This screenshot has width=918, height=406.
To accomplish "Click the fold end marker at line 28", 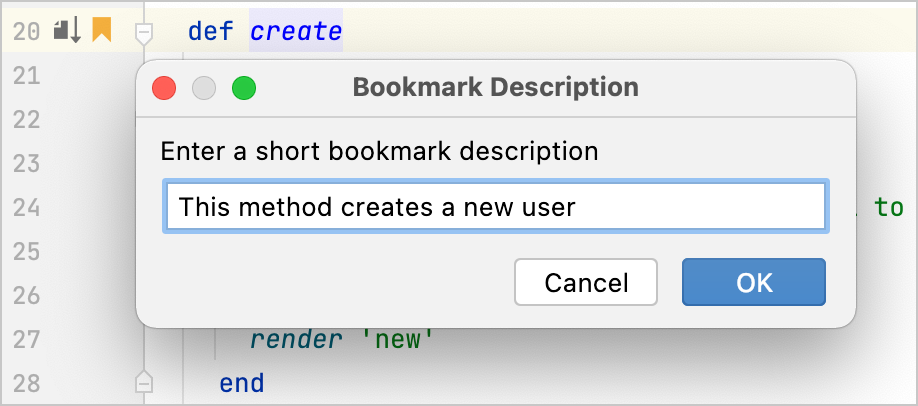I will [x=143, y=382].
